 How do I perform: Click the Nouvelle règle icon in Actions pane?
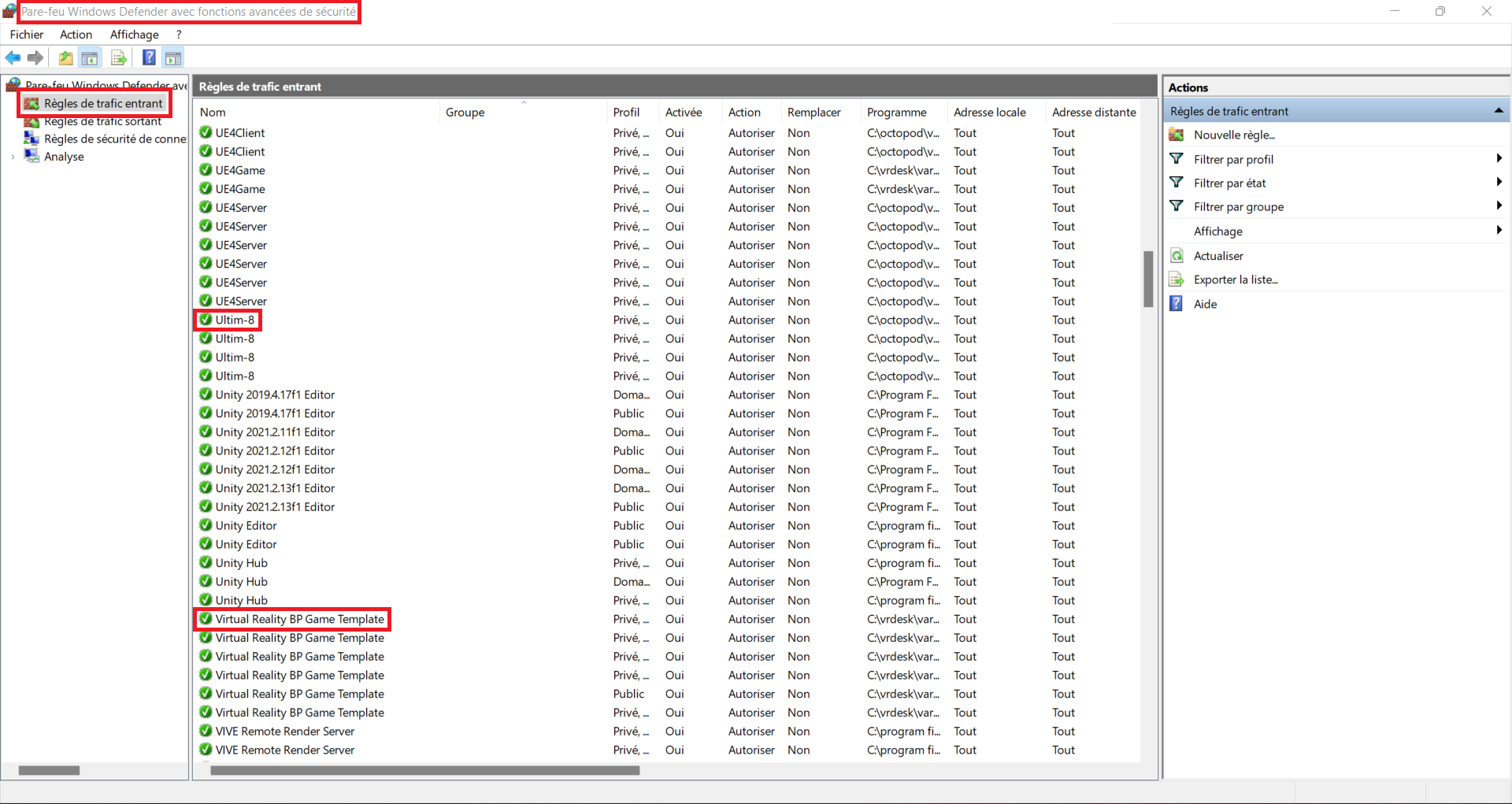pos(1177,135)
